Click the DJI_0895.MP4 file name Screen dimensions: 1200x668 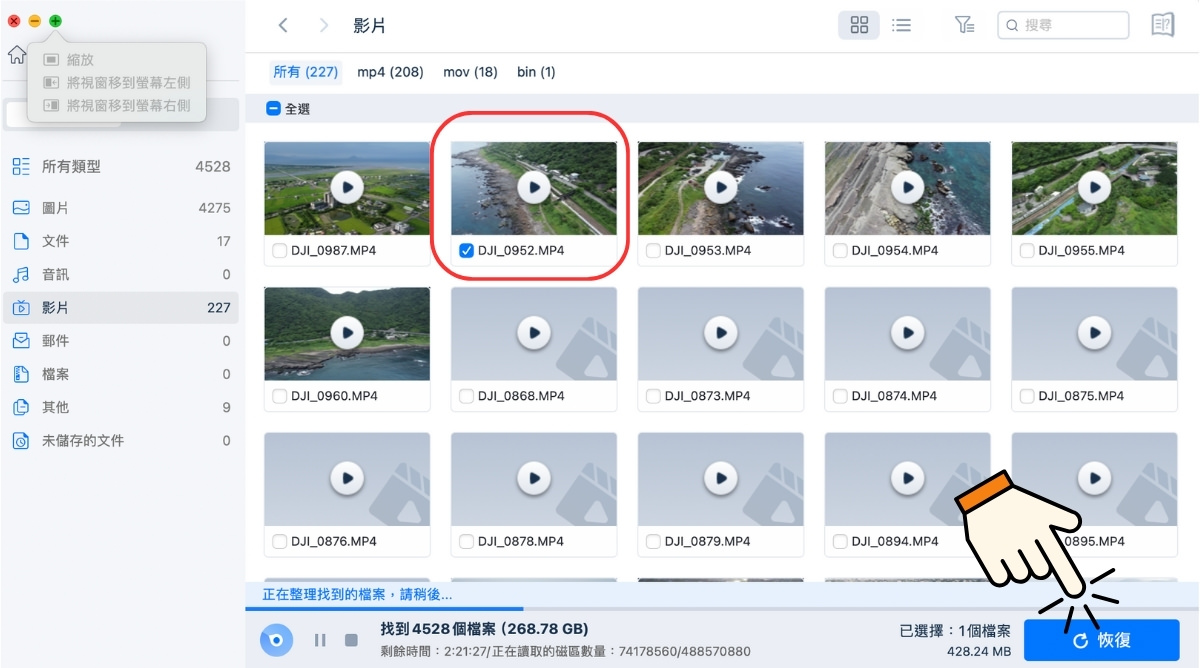1082,541
